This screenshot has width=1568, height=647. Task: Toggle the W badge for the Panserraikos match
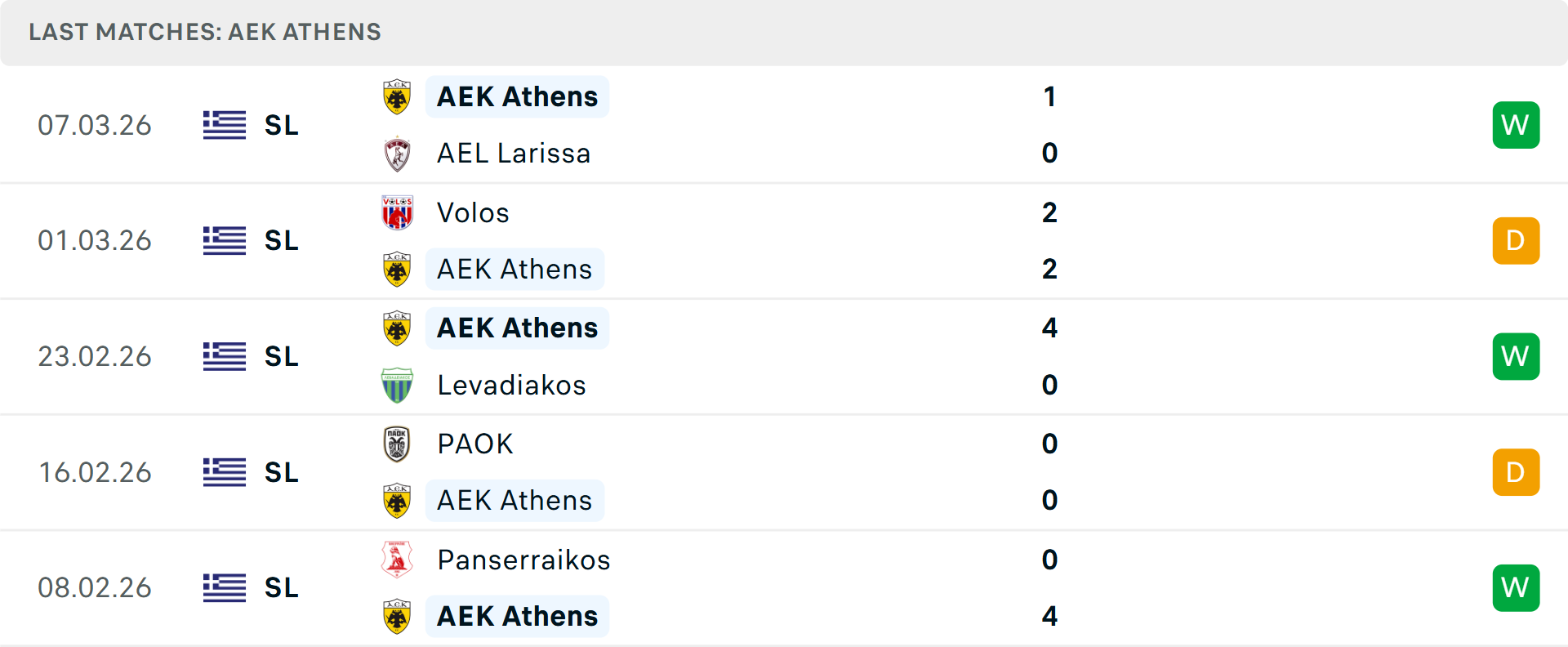pos(1516,587)
